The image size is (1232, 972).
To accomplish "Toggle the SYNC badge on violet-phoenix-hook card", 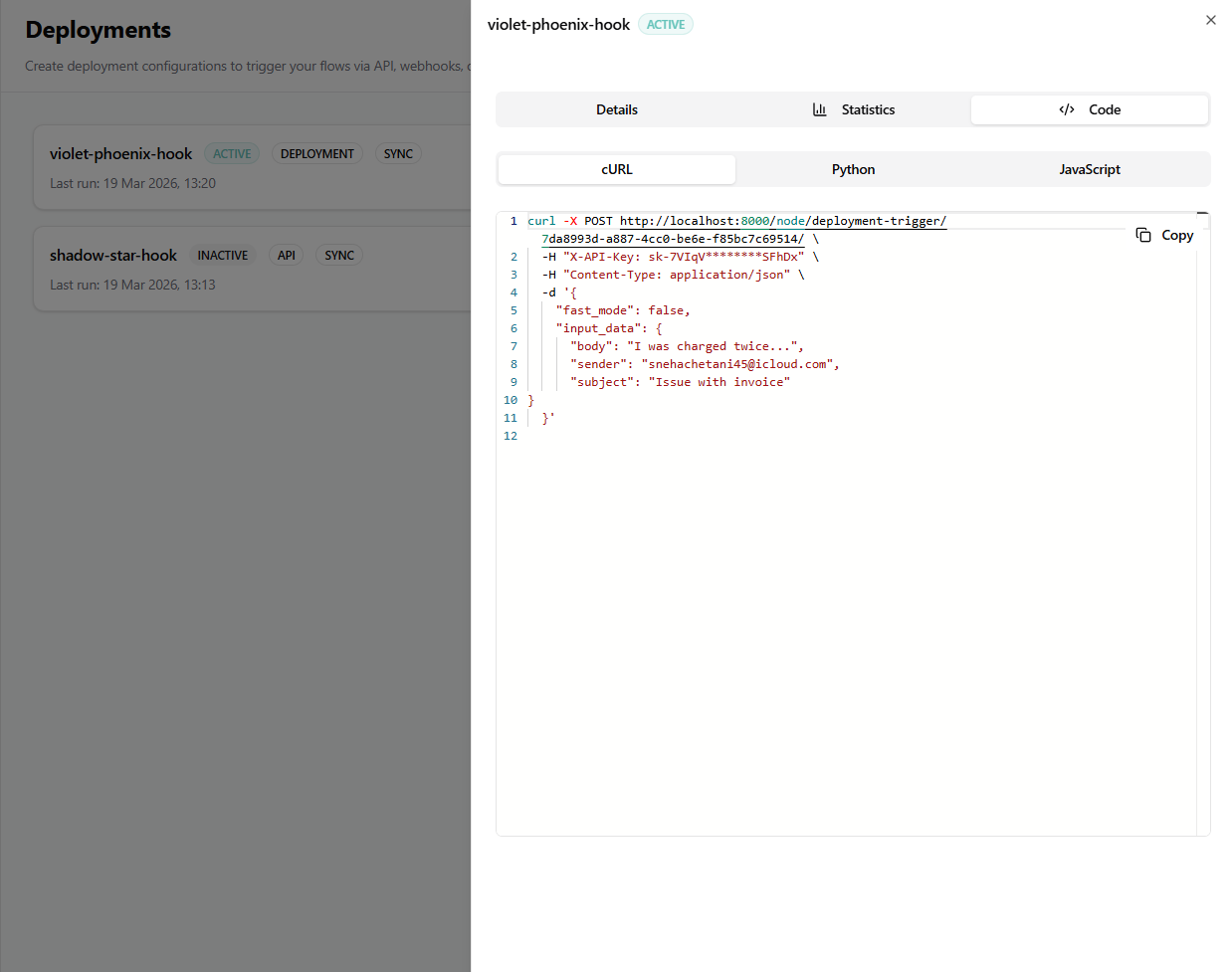I will [398, 153].
